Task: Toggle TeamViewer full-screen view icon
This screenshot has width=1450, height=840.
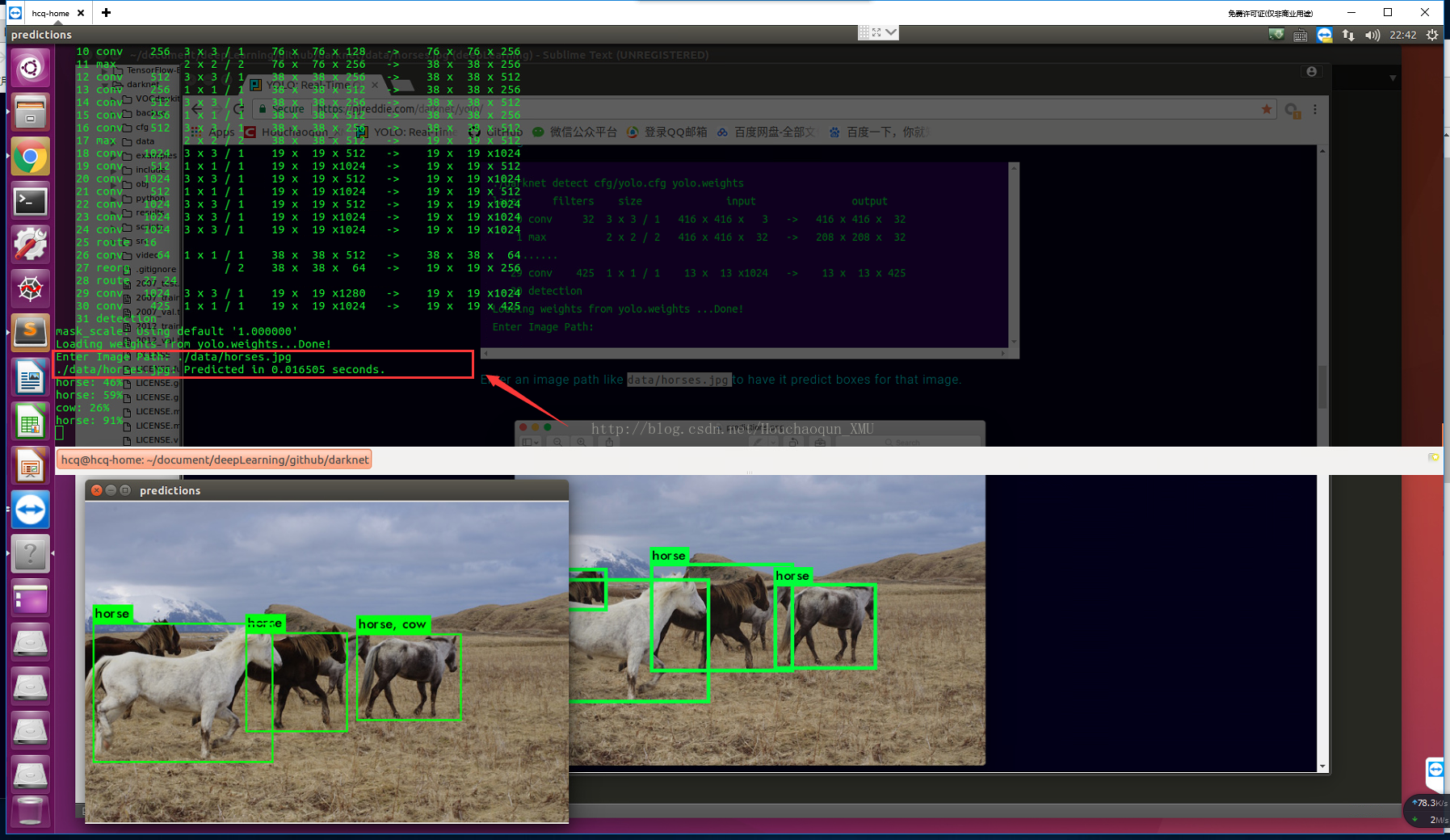Action: (x=876, y=32)
